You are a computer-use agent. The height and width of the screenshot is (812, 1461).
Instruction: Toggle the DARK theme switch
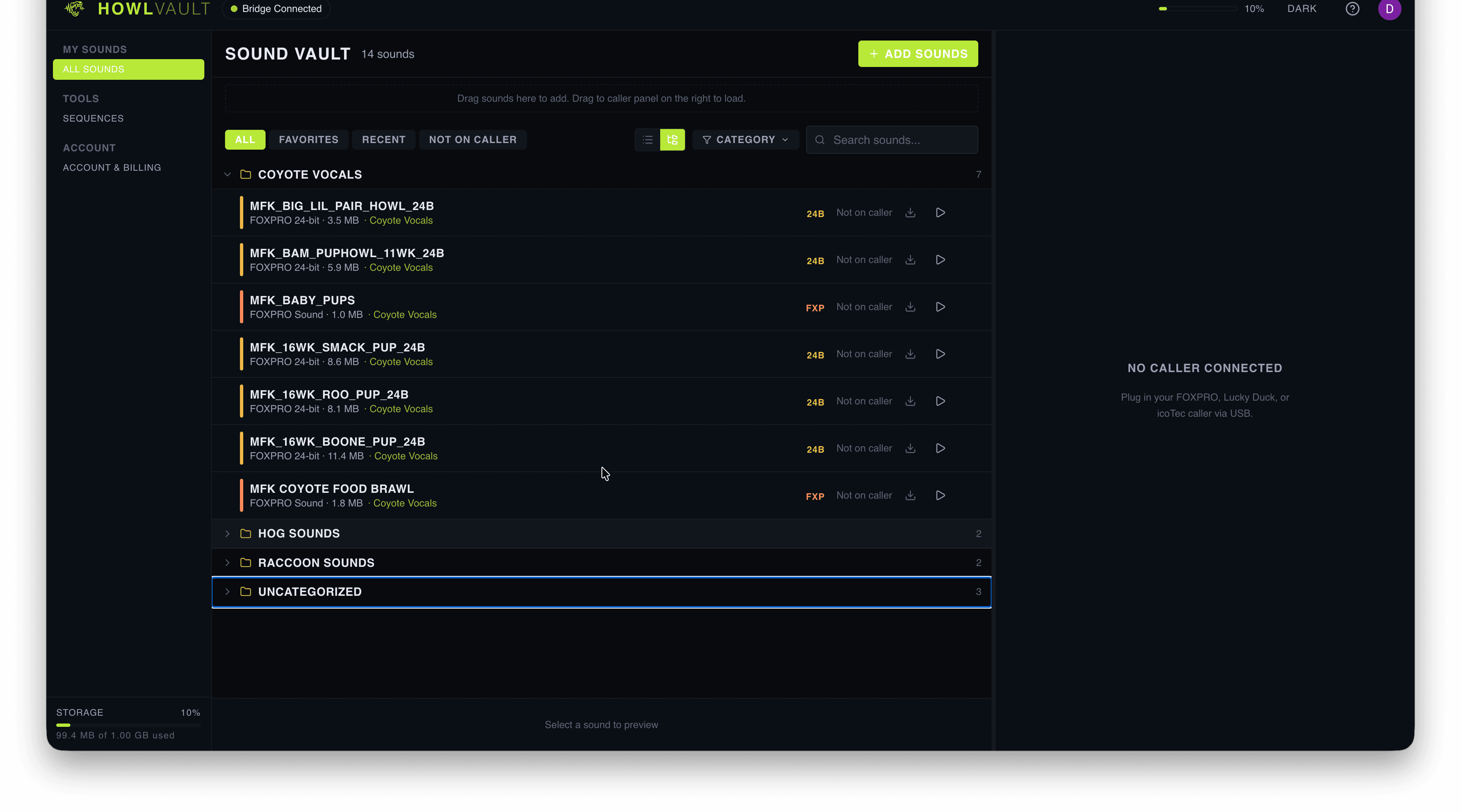pyautogui.click(x=1302, y=9)
